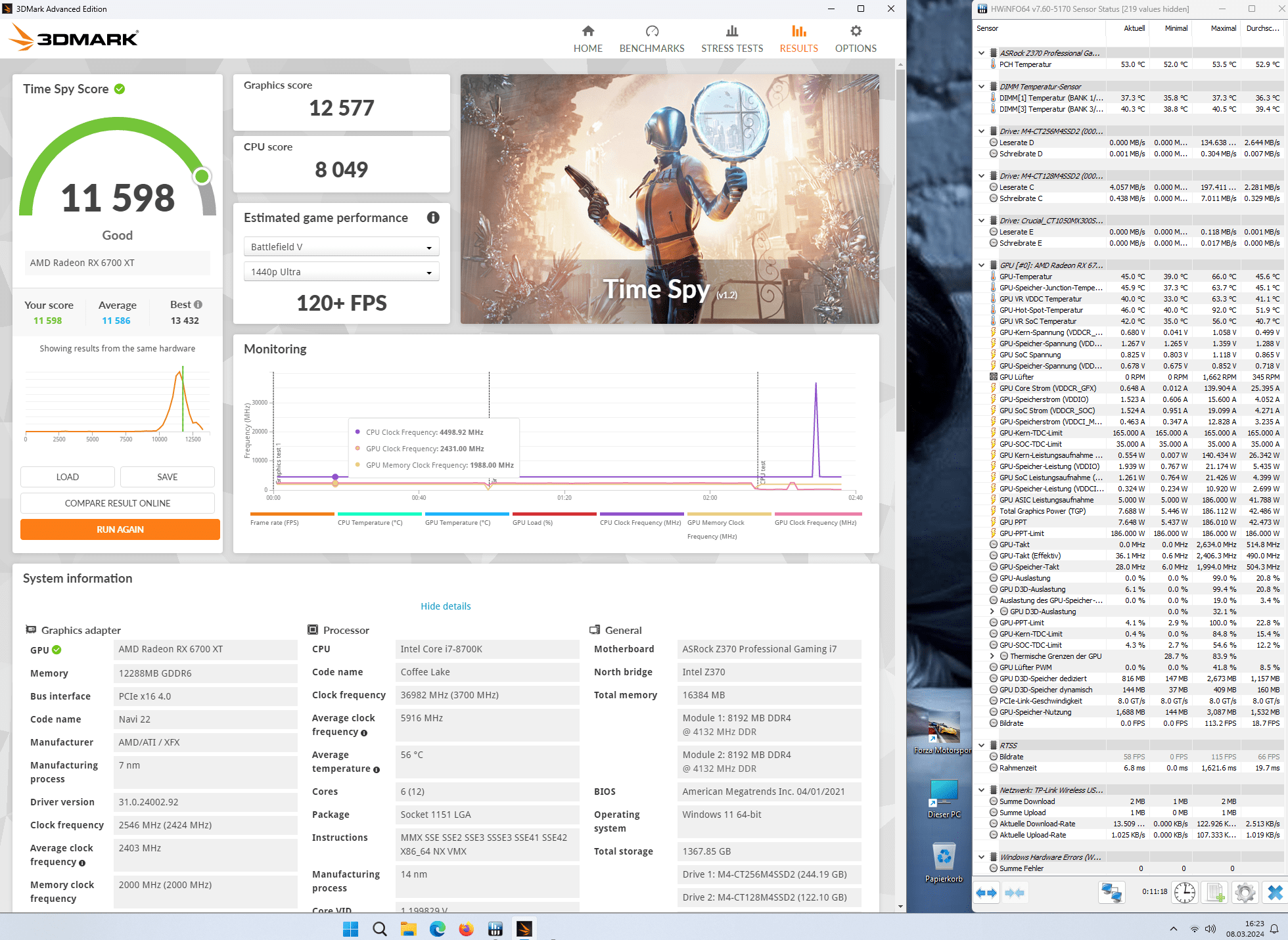The height and width of the screenshot is (940, 1288).
Task: Click the 3DMark logo
Action: pyautogui.click(x=74, y=38)
